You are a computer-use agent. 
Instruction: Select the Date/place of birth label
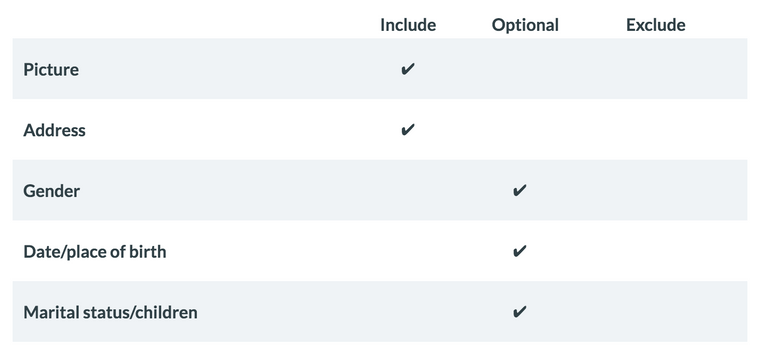click(x=95, y=251)
